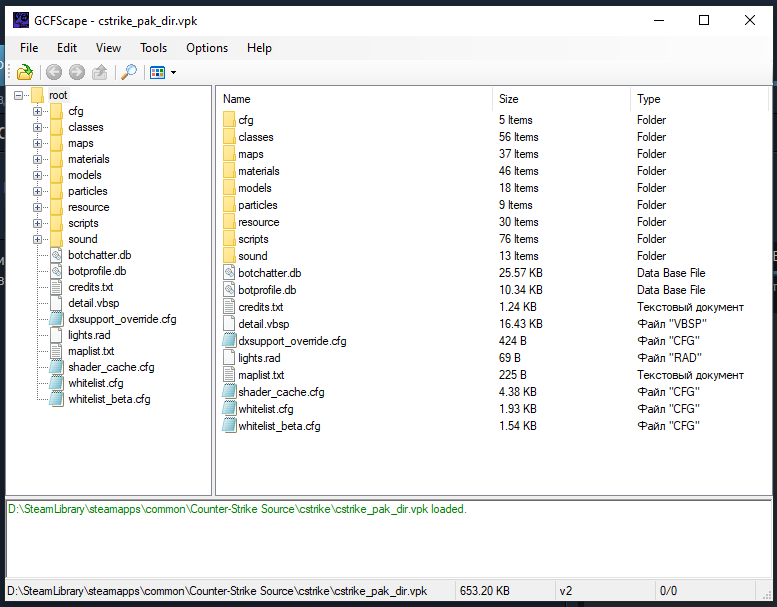This screenshot has width=777, height=607.
Task: Click the credits.txt document icon in list
Action: point(229,307)
